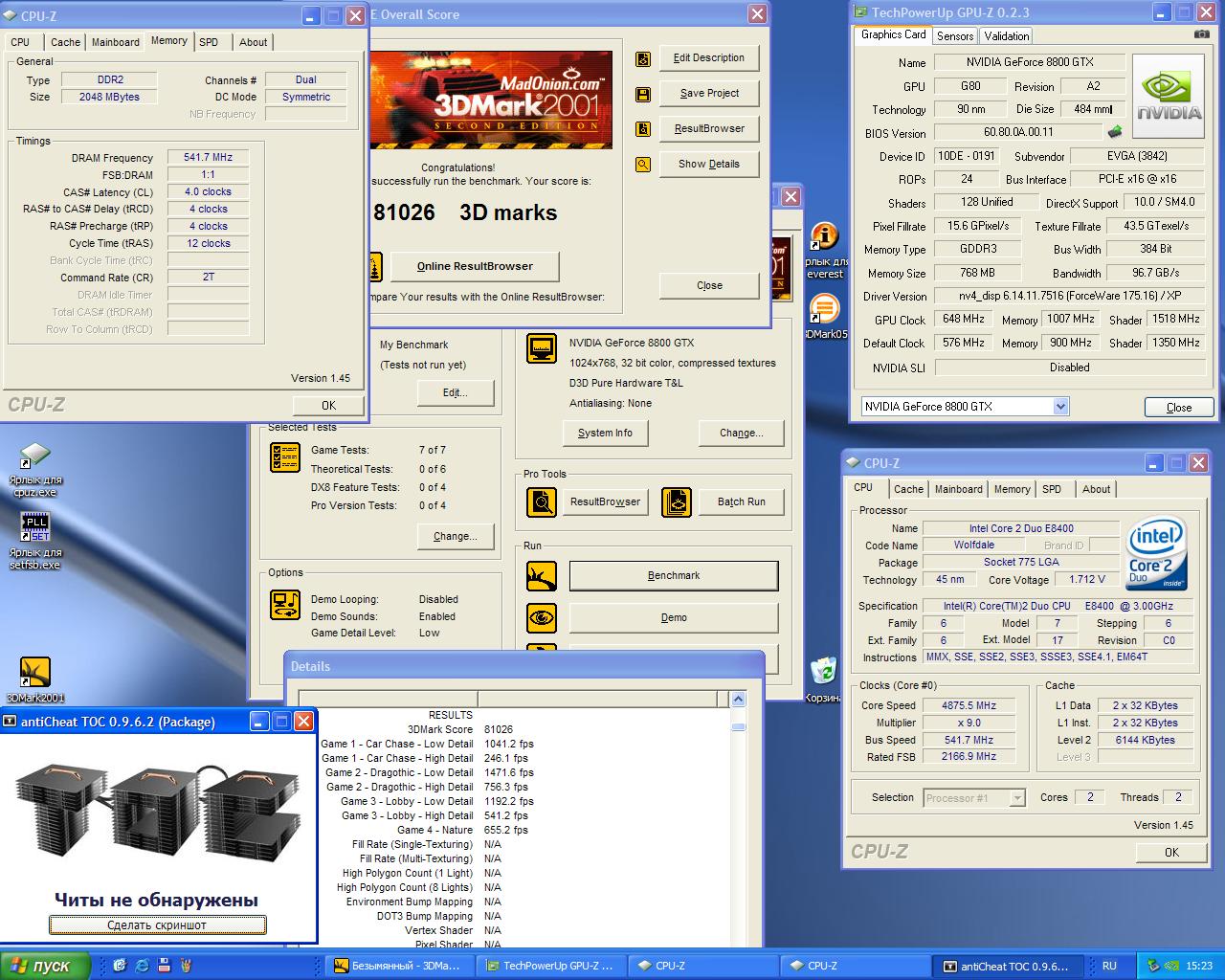Image resolution: width=1225 pixels, height=980 pixels.
Task: Open the GPU-Z graphics card dropdown
Action: click(x=1060, y=407)
